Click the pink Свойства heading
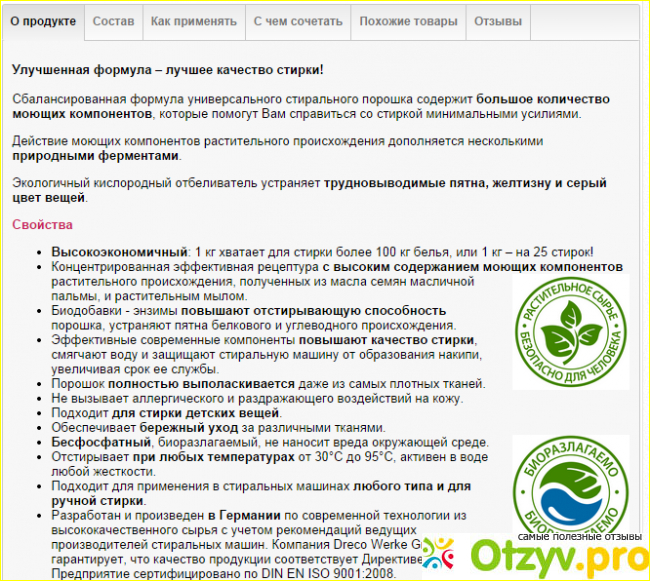Image resolution: width=650 pixels, height=581 pixels. click(x=42, y=224)
